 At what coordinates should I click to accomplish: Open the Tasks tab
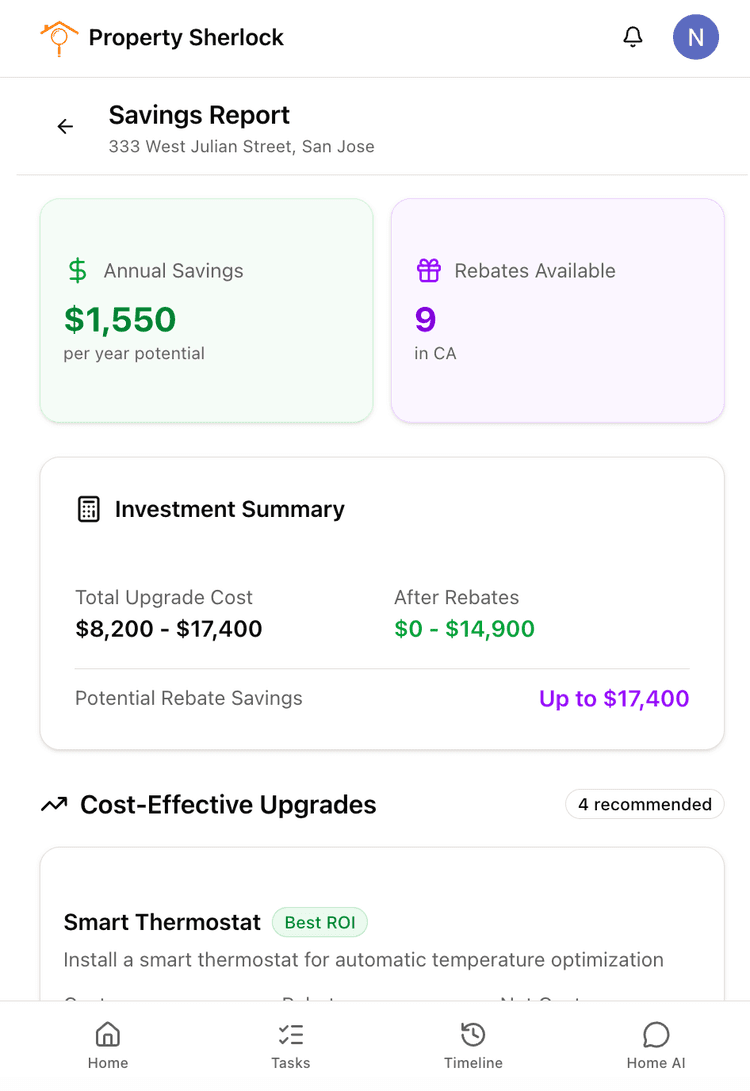click(x=291, y=1045)
